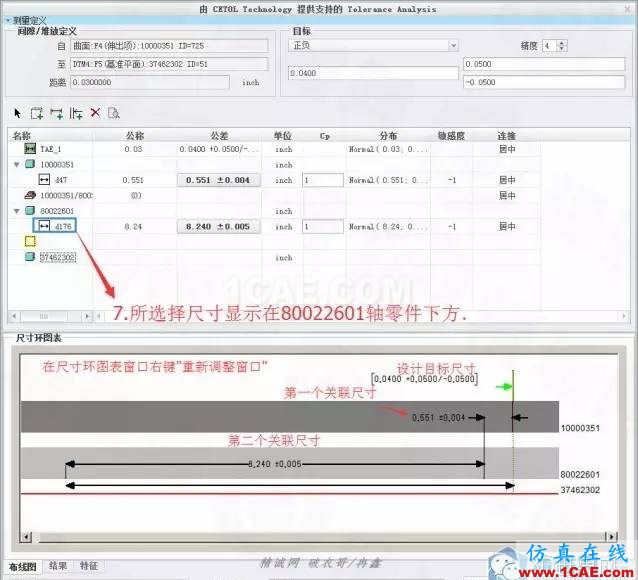Image resolution: width=638 pixels, height=580 pixels.
Task: Click the design target label in diagram
Action: (x=425, y=379)
